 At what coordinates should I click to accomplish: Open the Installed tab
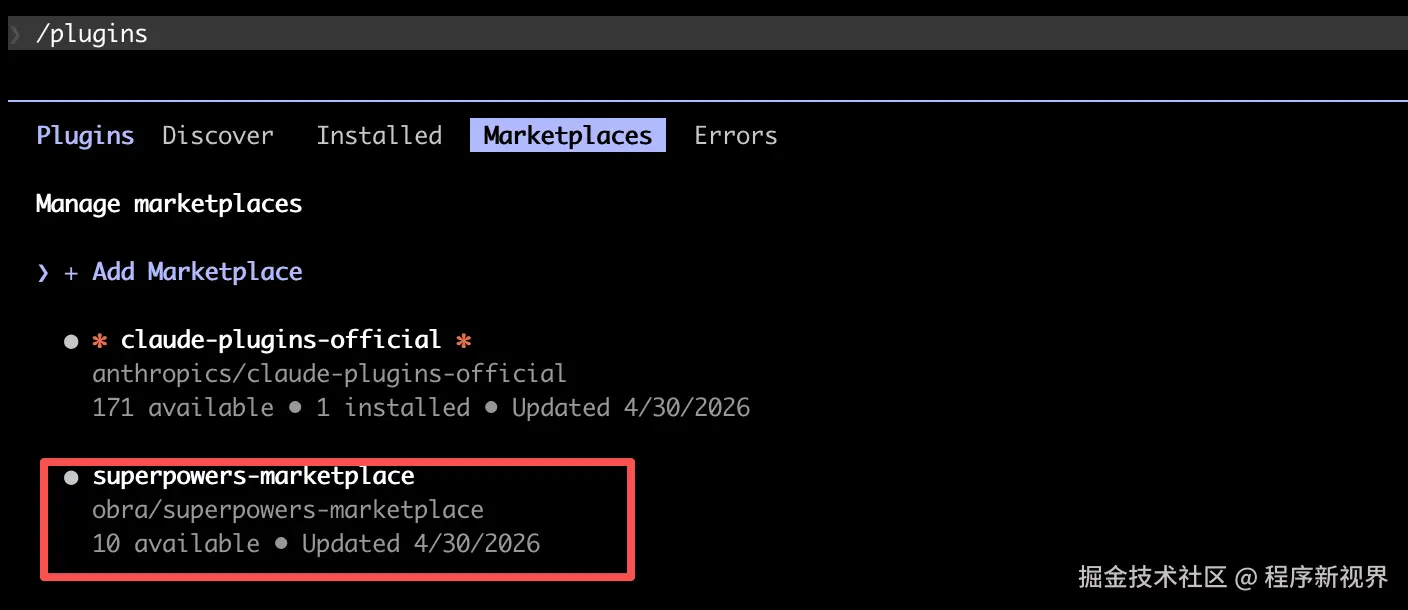tap(379, 136)
